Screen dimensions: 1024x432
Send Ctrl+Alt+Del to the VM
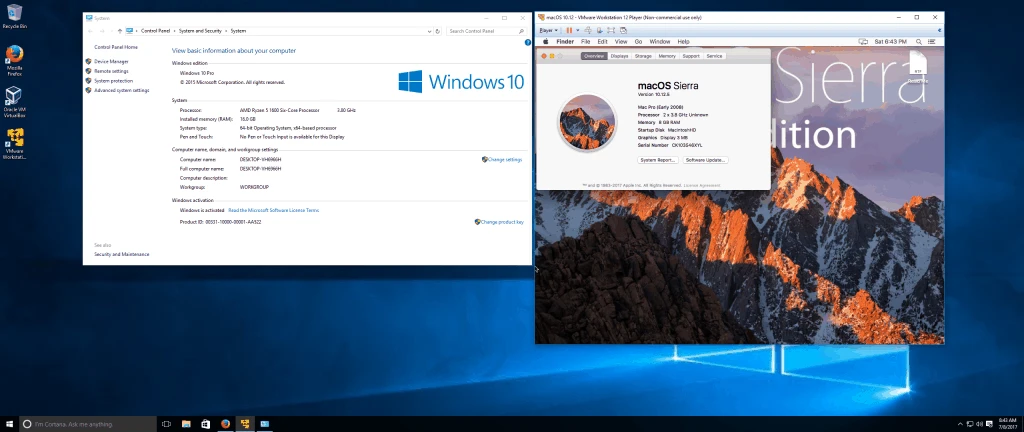(588, 30)
